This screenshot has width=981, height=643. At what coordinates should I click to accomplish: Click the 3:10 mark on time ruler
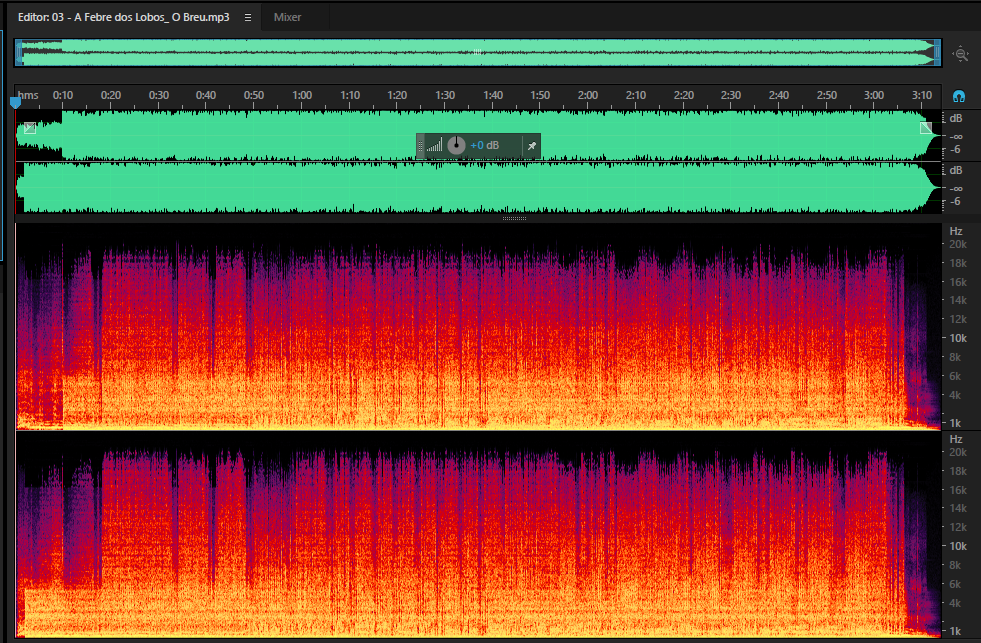pos(922,95)
